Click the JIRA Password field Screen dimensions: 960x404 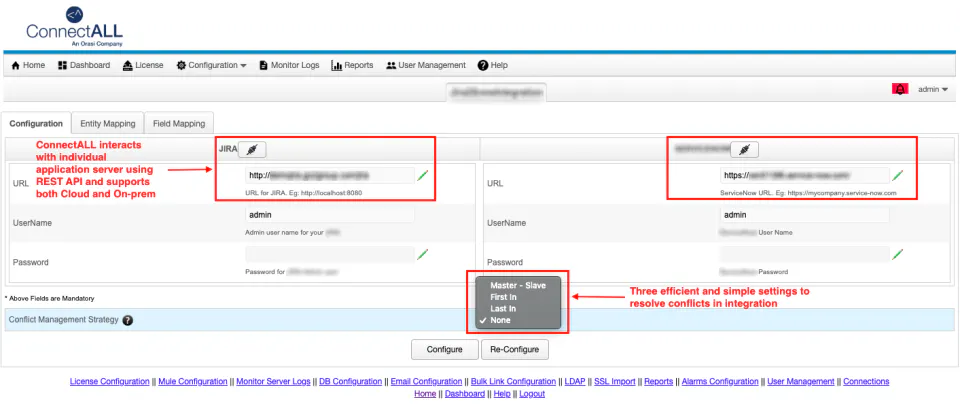coord(330,254)
